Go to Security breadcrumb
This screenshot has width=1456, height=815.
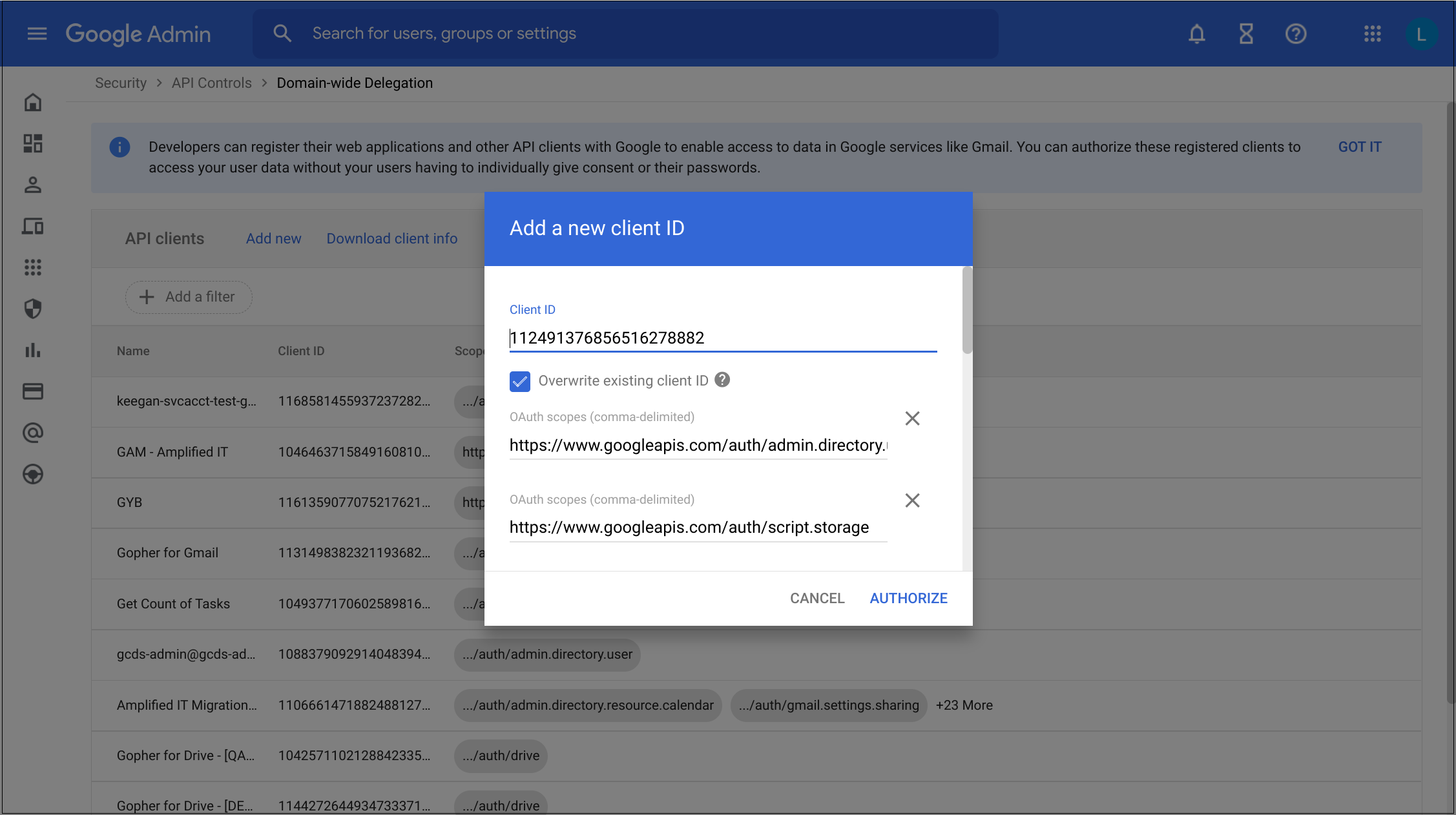(x=121, y=83)
